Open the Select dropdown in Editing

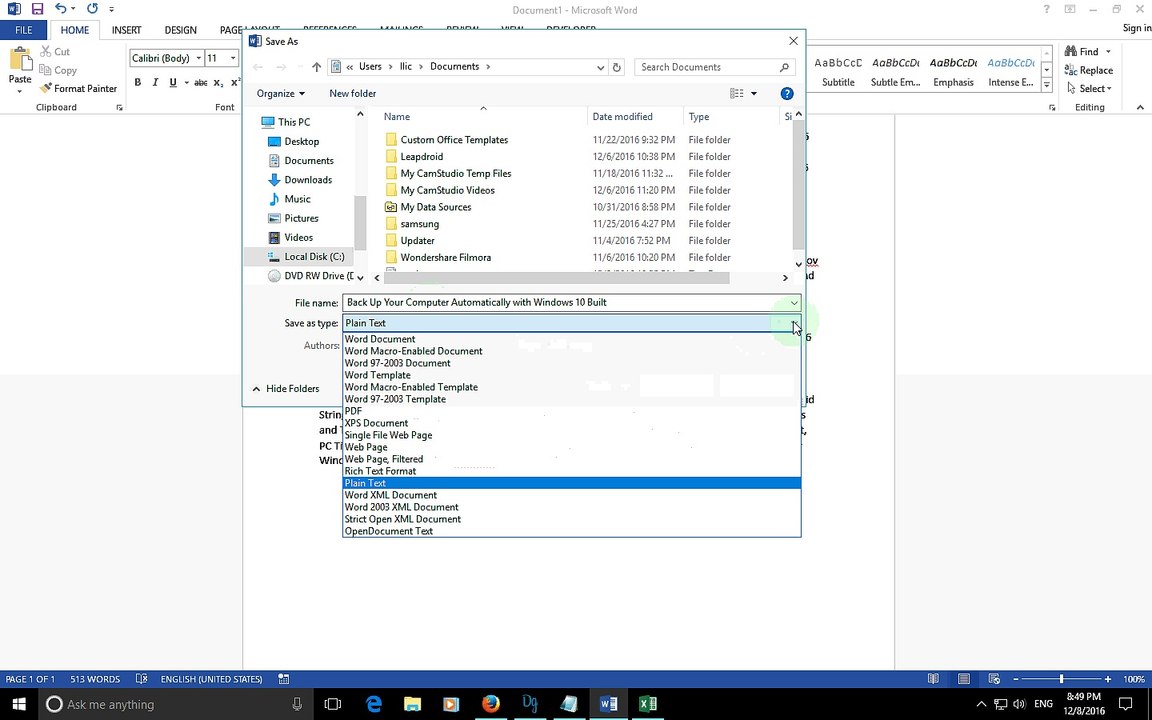click(1089, 88)
